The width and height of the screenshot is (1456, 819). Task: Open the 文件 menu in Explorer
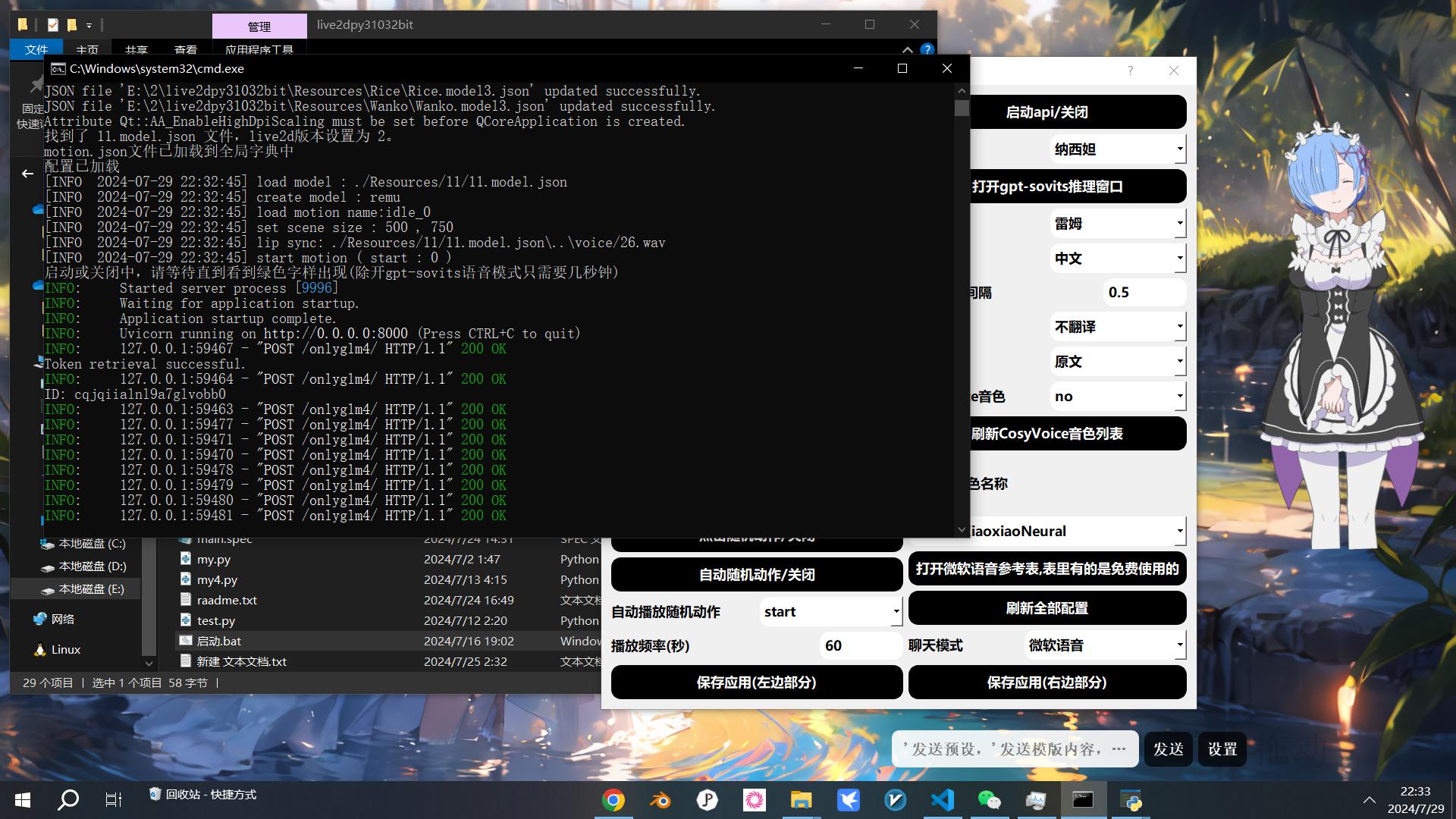(x=36, y=49)
